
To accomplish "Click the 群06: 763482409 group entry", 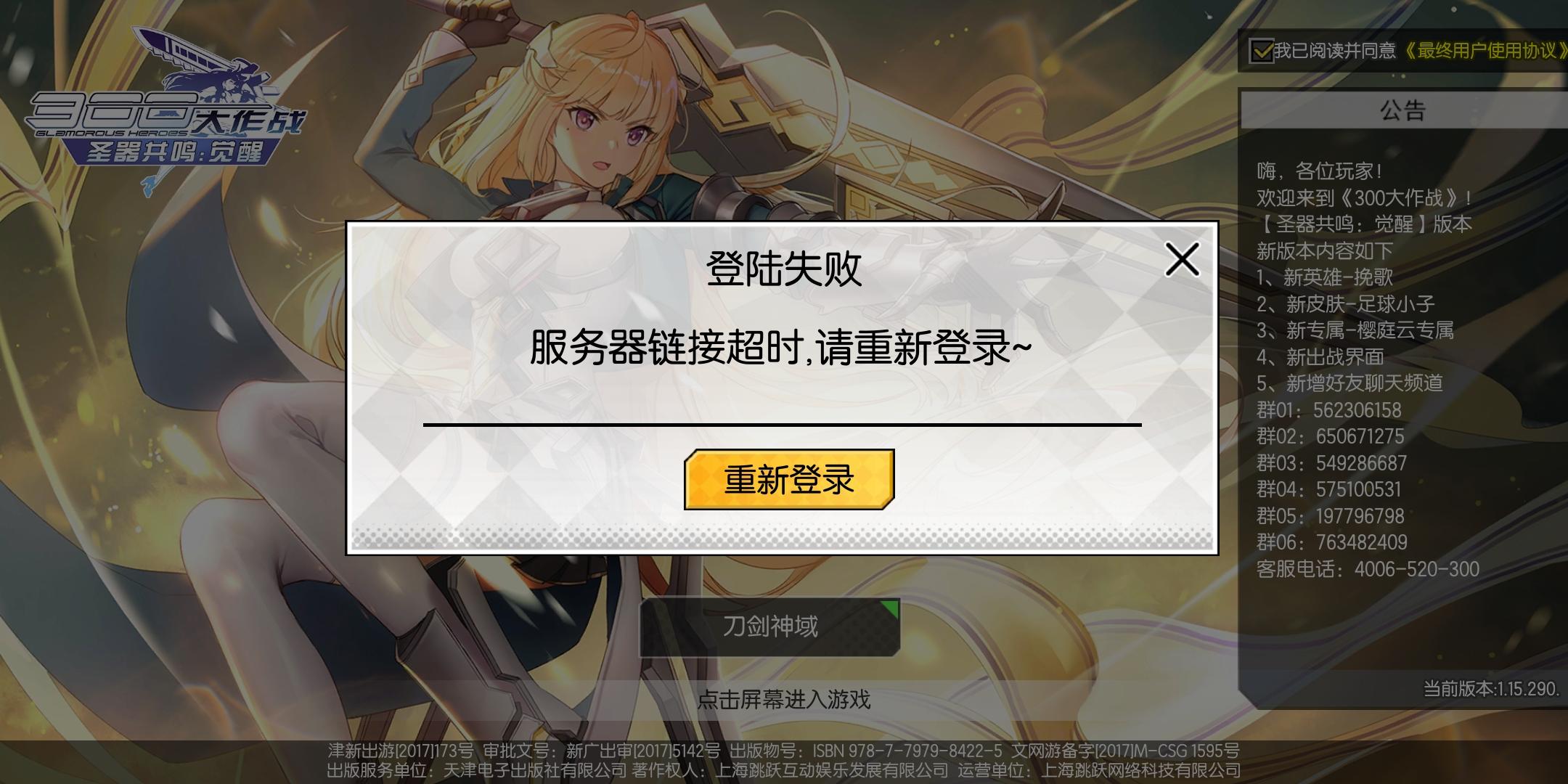I will point(1331,542).
